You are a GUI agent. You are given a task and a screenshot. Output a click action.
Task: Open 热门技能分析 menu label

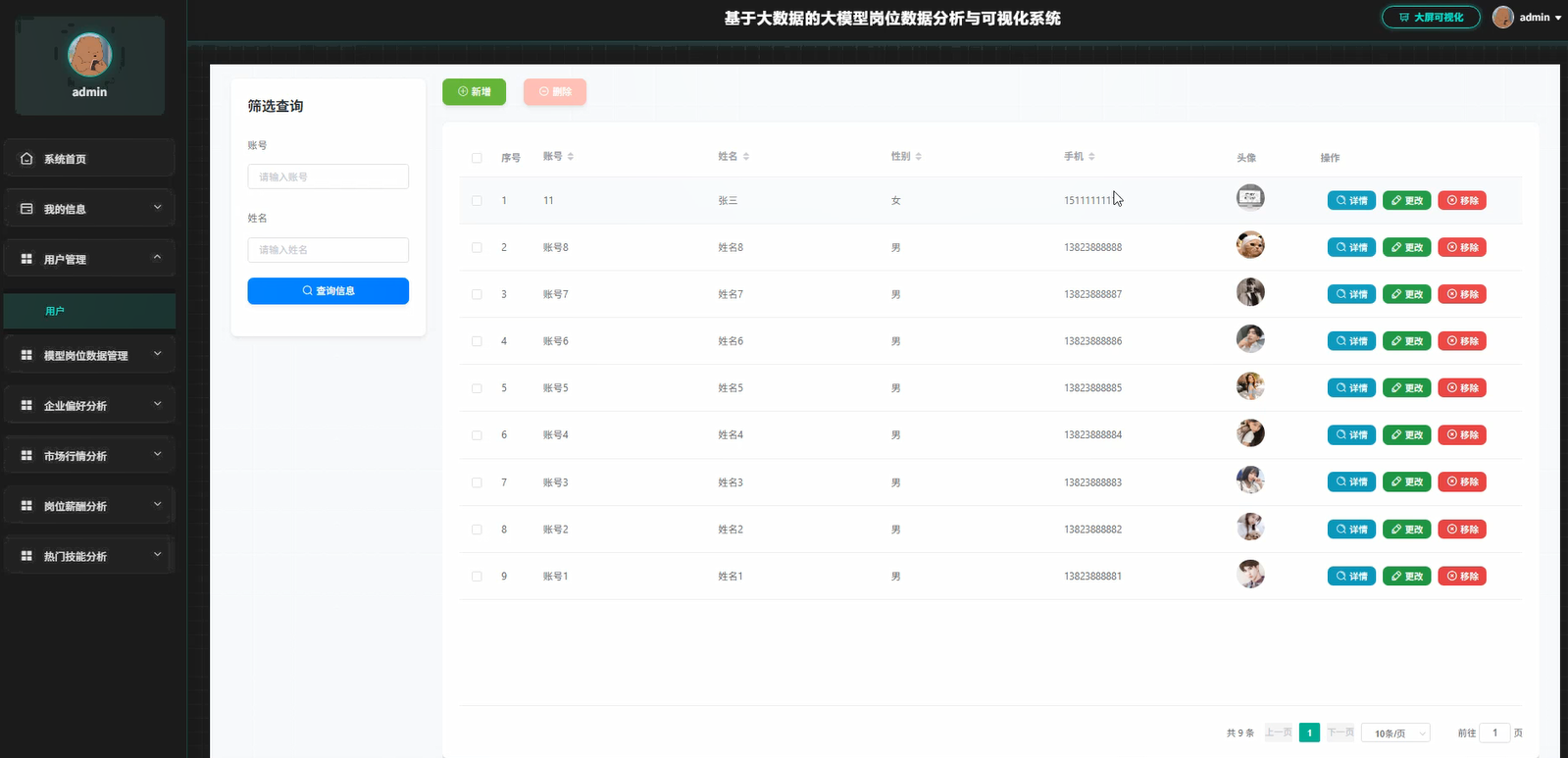tap(76, 556)
